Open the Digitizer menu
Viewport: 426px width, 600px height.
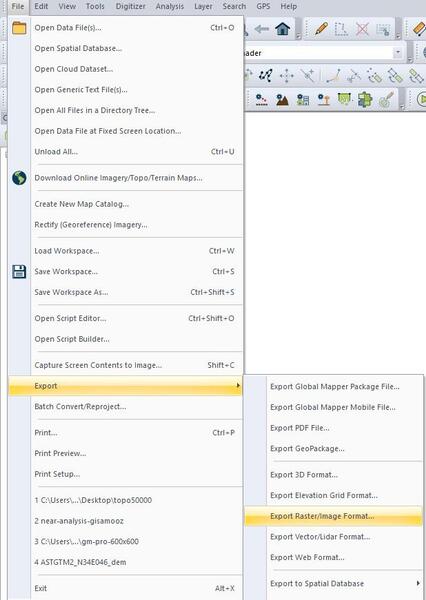tap(131, 6)
